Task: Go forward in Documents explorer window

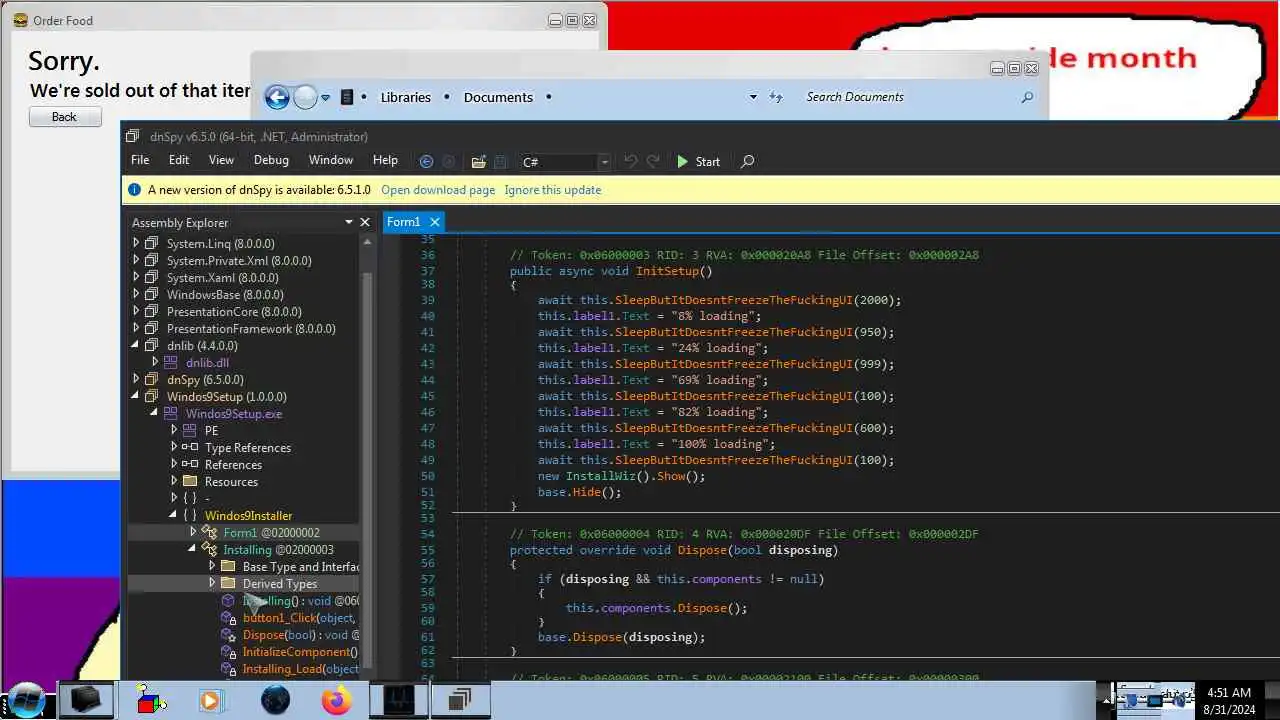Action: pos(305,97)
